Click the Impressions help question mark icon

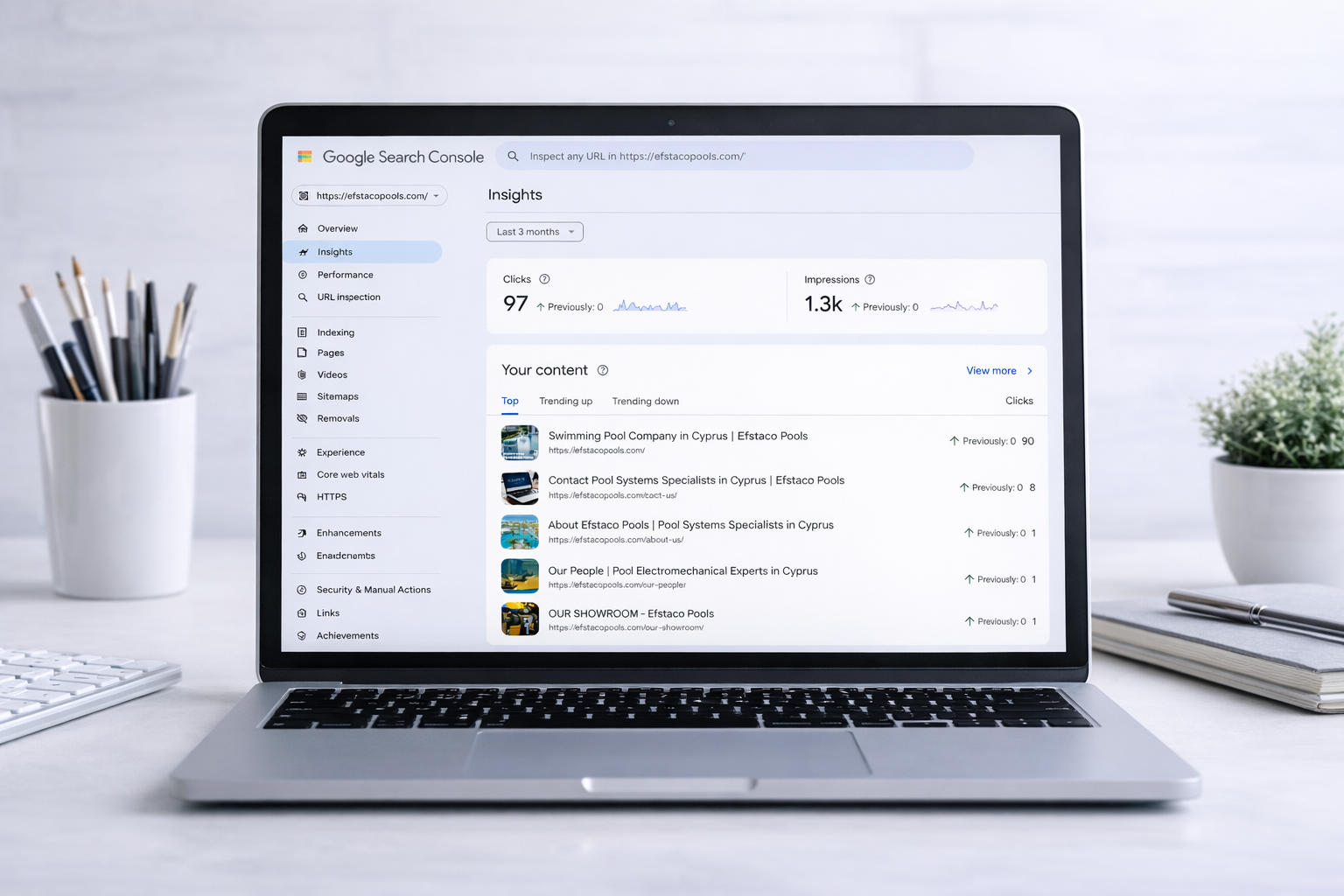pos(870,280)
